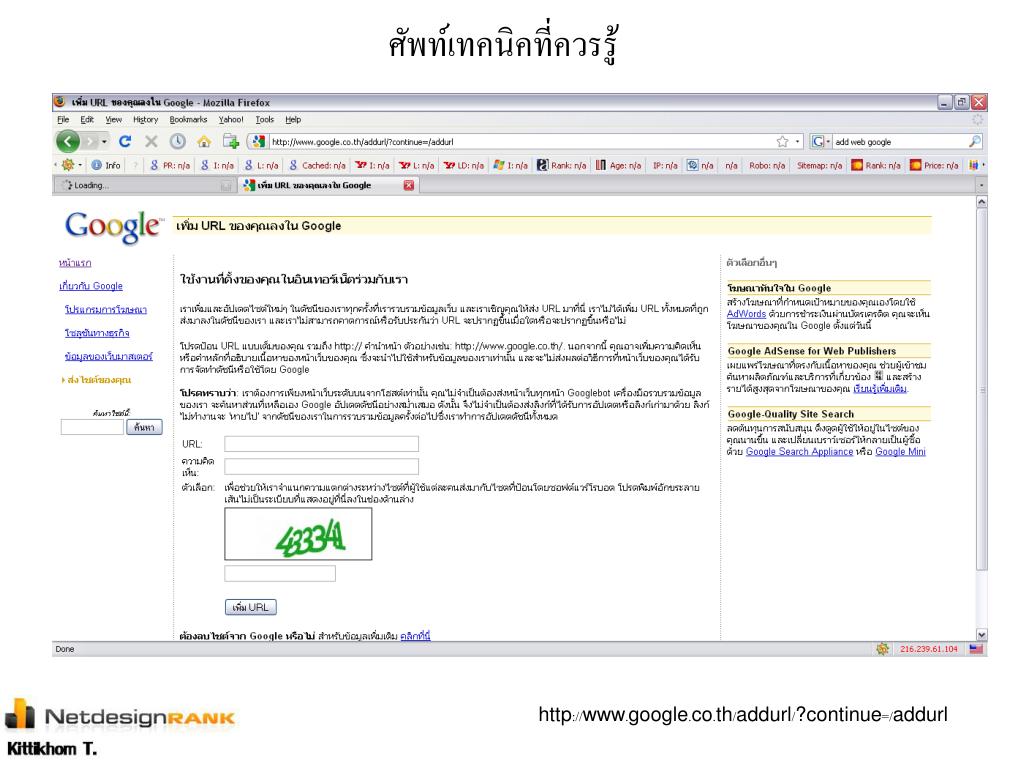The width and height of the screenshot is (1024, 768).
Task: Click the domain Age: n/a indicator
Action: 618,165
